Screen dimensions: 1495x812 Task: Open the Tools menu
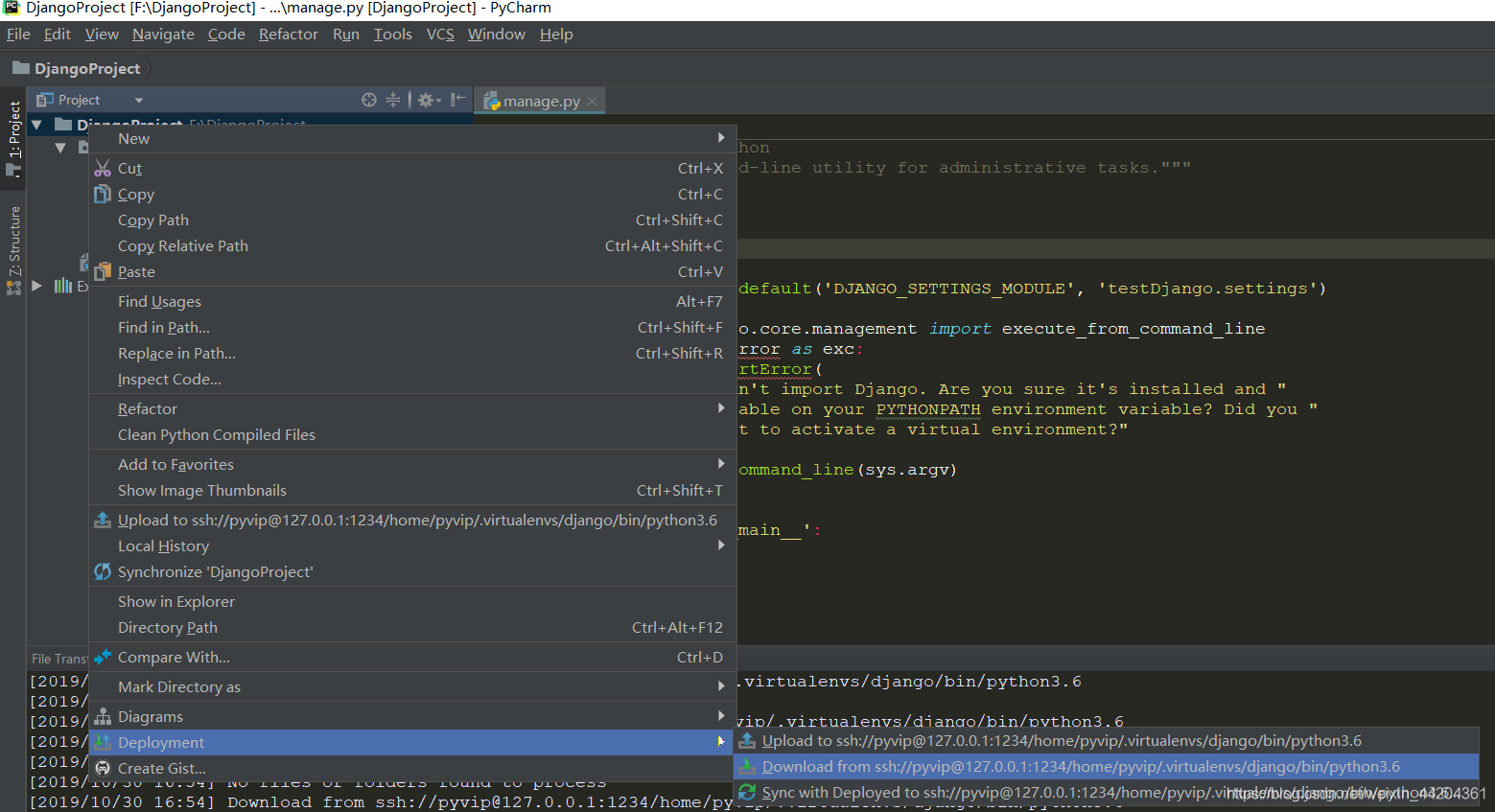point(392,35)
